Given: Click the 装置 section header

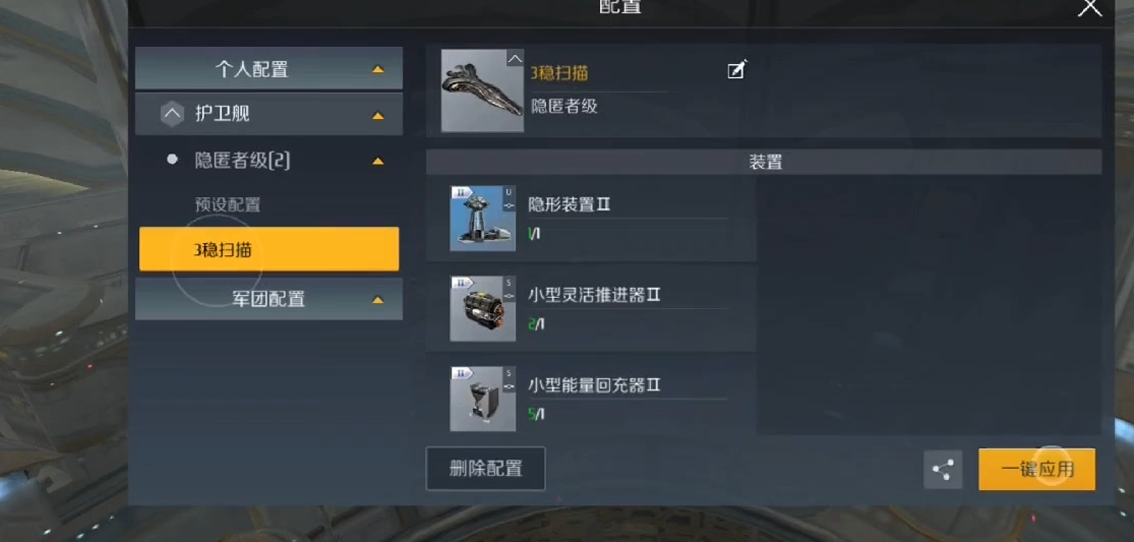Looking at the screenshot, I should (x=764, y=162).
